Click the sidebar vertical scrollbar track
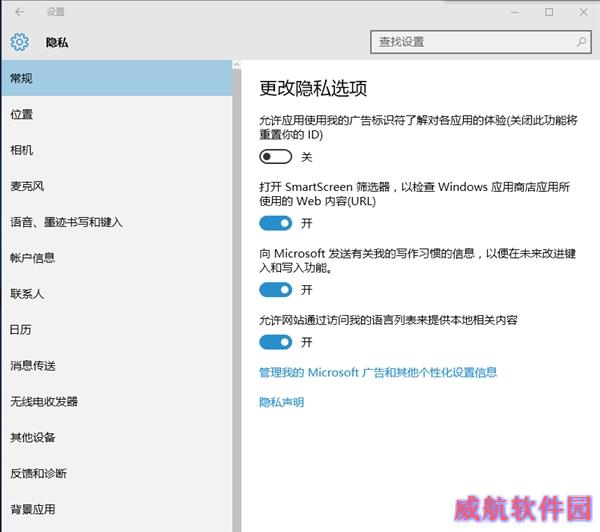The height and width of the screenshot is (532, 600). point(236,300)
